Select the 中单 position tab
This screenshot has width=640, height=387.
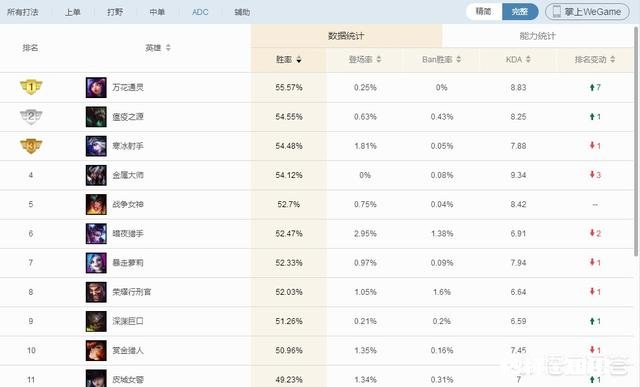158,12
